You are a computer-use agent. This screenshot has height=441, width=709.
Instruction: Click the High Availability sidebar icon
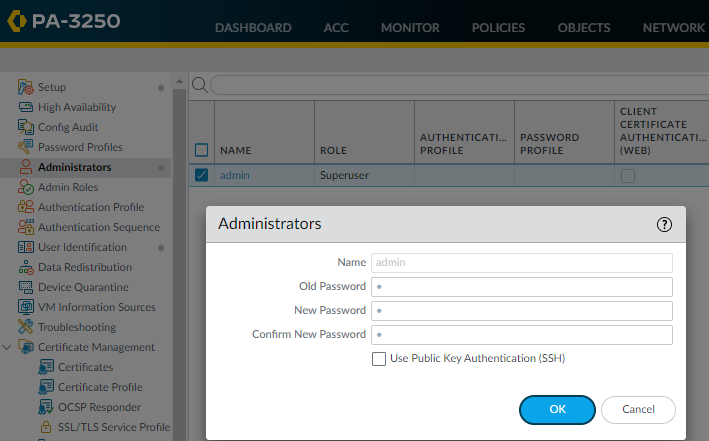26,107
